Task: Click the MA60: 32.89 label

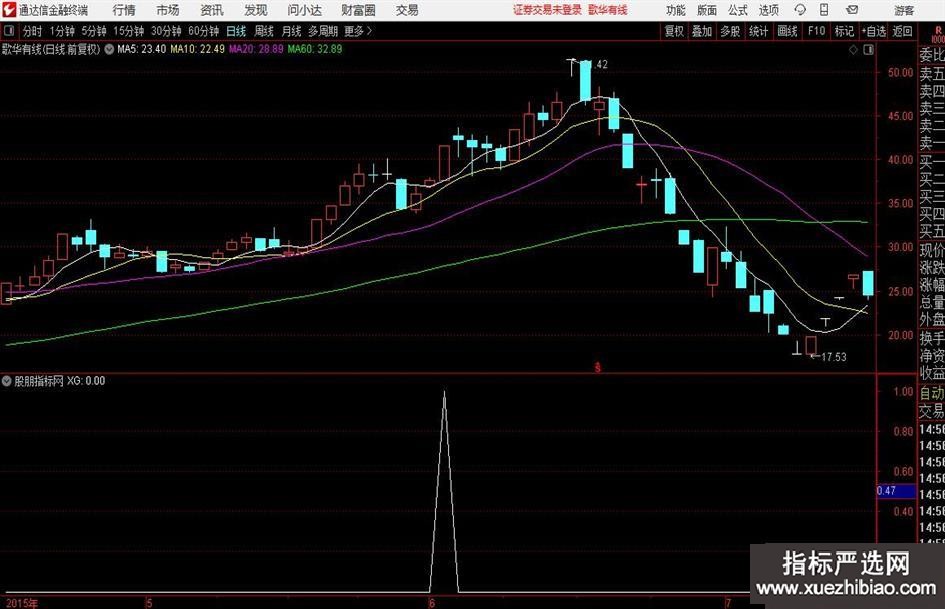Action: [315, 49]
